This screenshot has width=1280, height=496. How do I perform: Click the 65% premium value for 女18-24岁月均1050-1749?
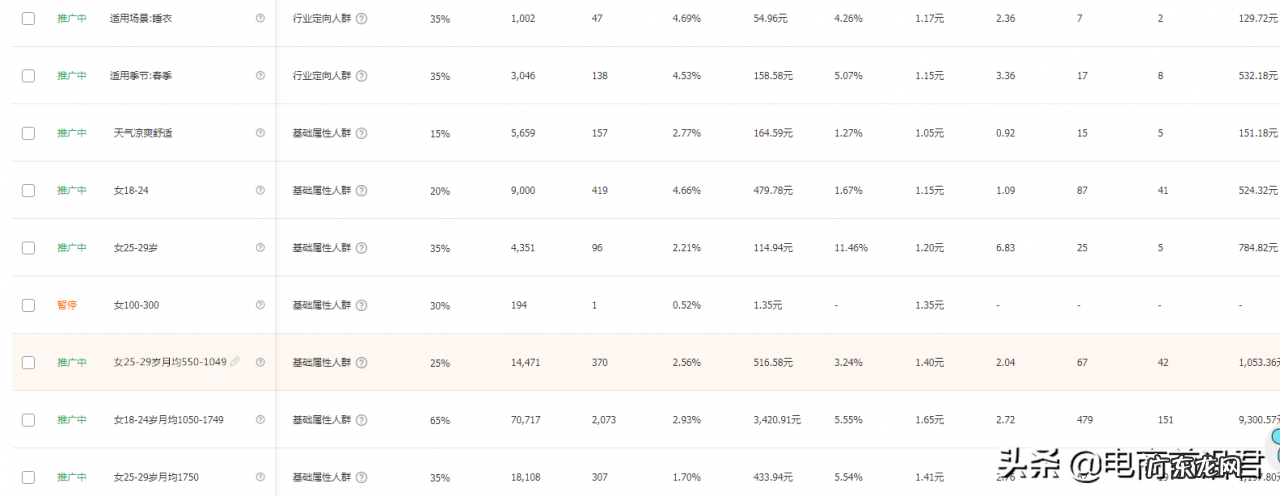pyautogui.click(x=440, y=421)
